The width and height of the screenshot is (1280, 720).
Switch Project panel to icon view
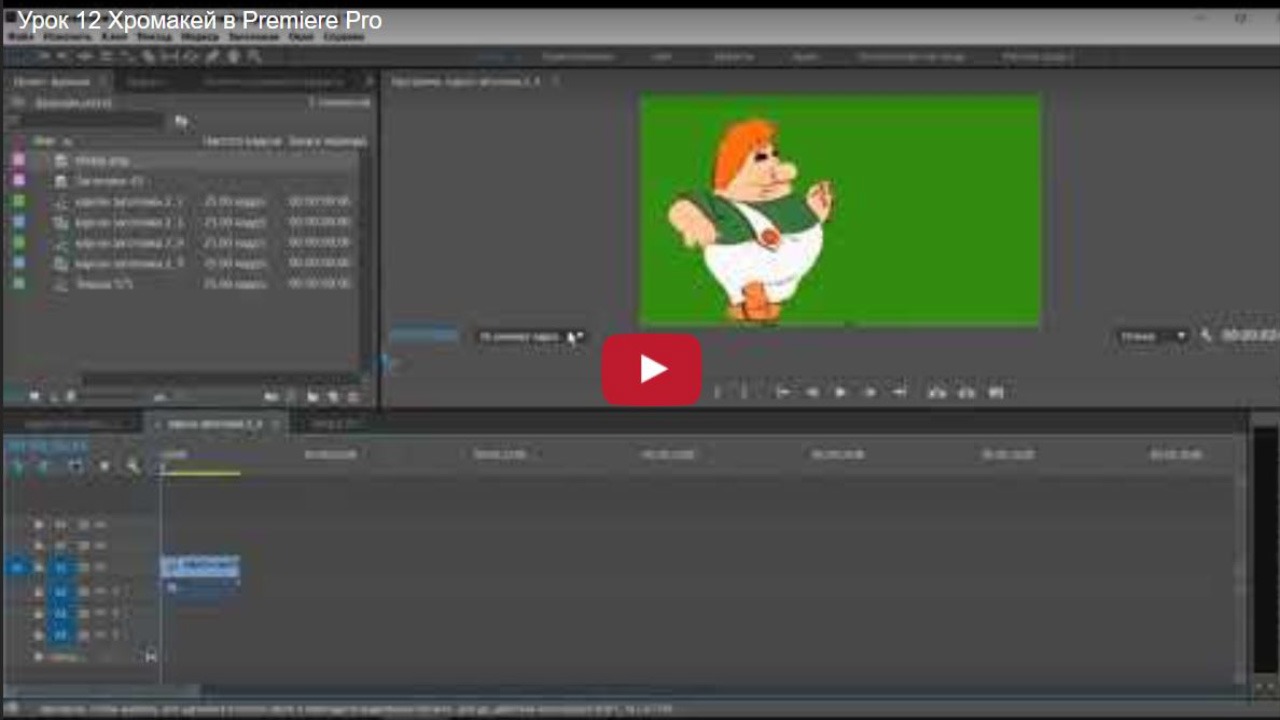click(54, 396)
